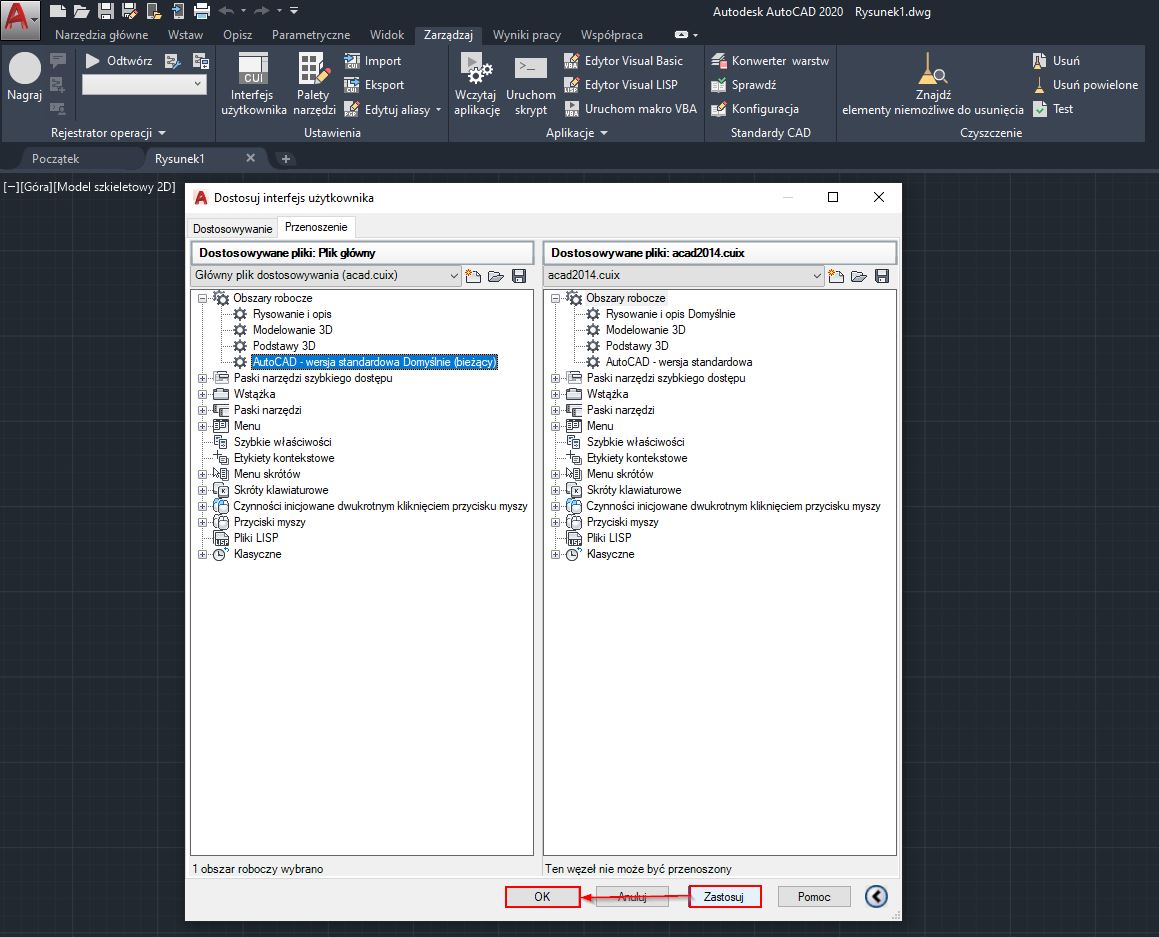Select Rysowanie i opis Domyślnie in right tree
This screenshot has width=1159, height=937.
(x=670, y=314)
